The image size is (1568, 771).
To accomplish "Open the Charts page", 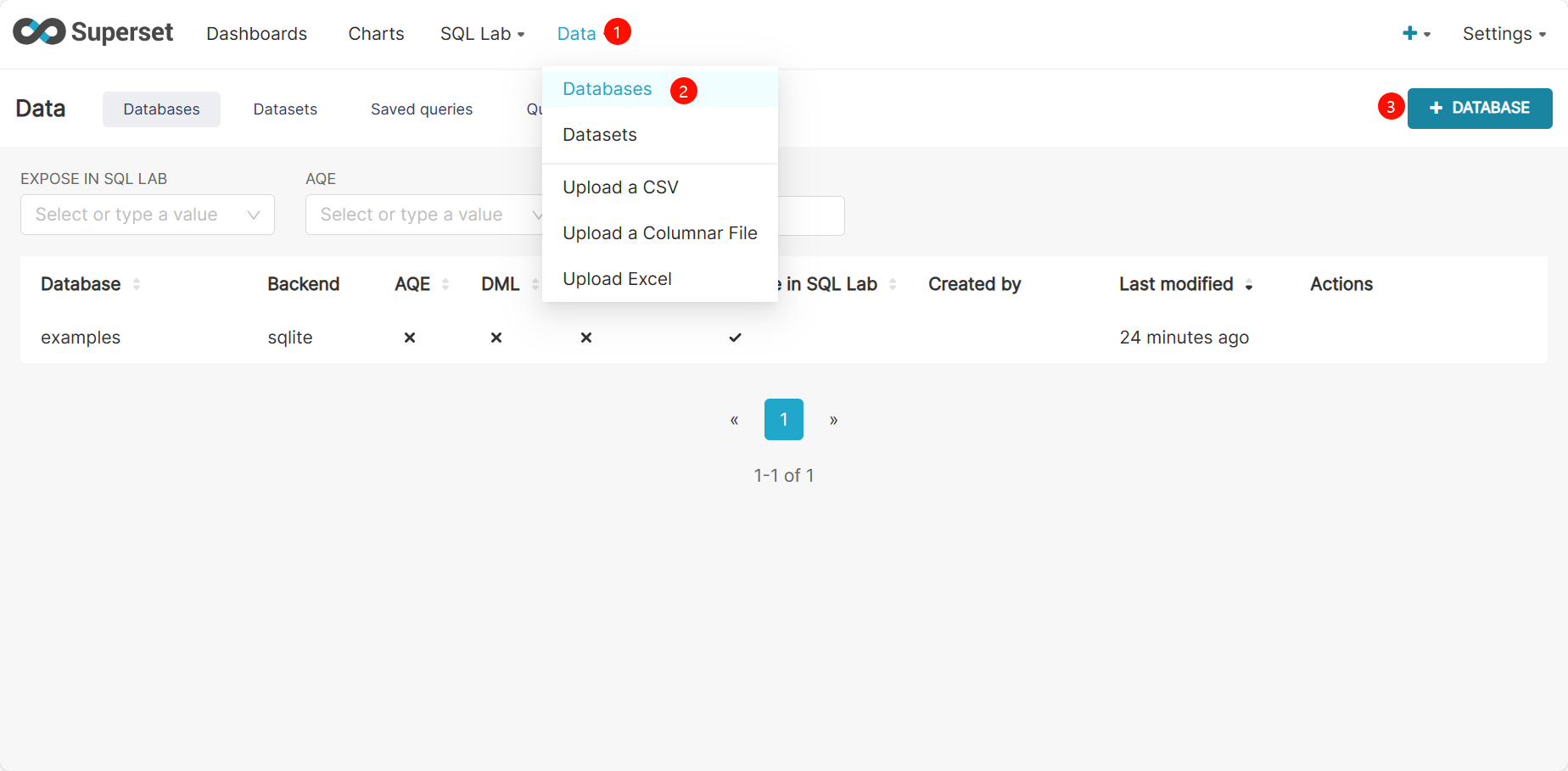I will [376, 34].
